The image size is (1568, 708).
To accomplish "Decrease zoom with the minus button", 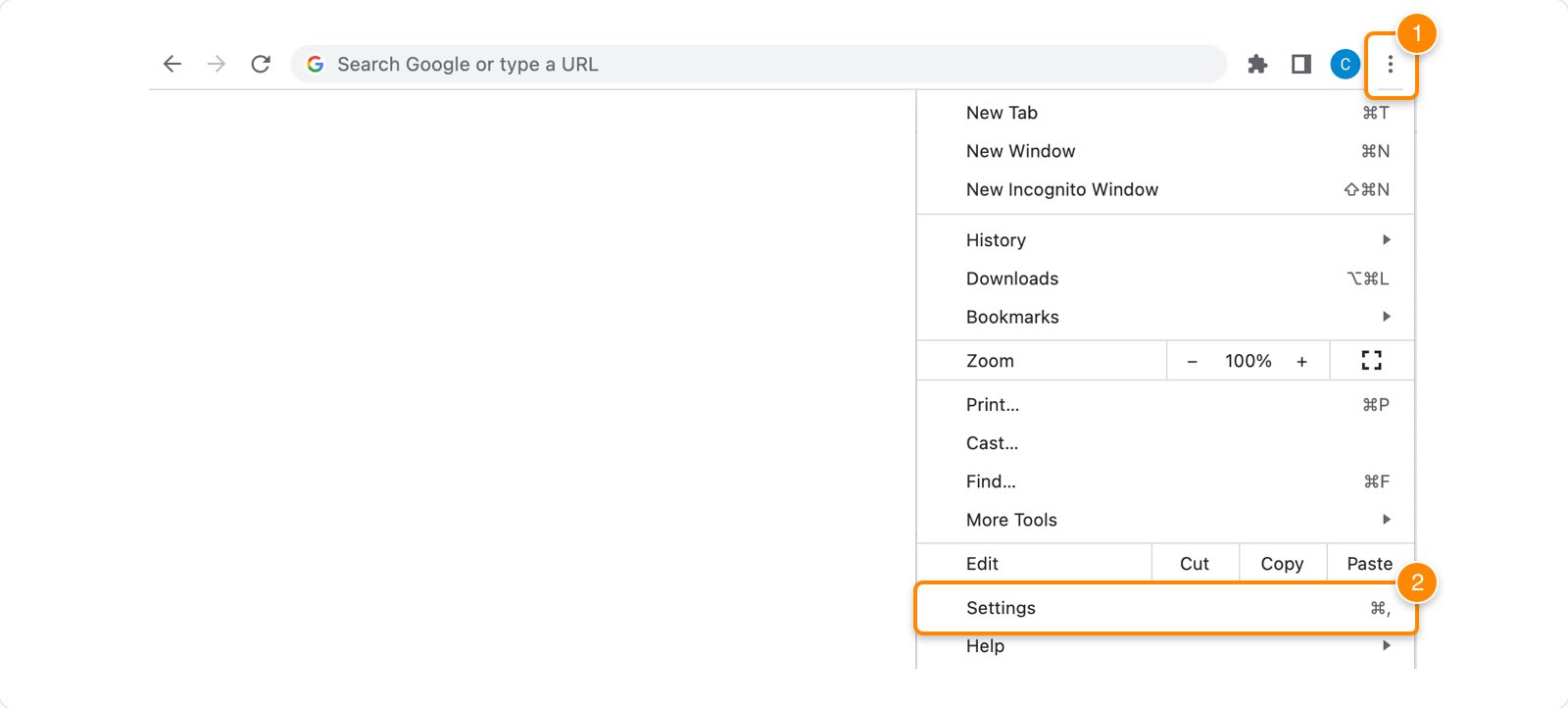I will coord(1192,361).
